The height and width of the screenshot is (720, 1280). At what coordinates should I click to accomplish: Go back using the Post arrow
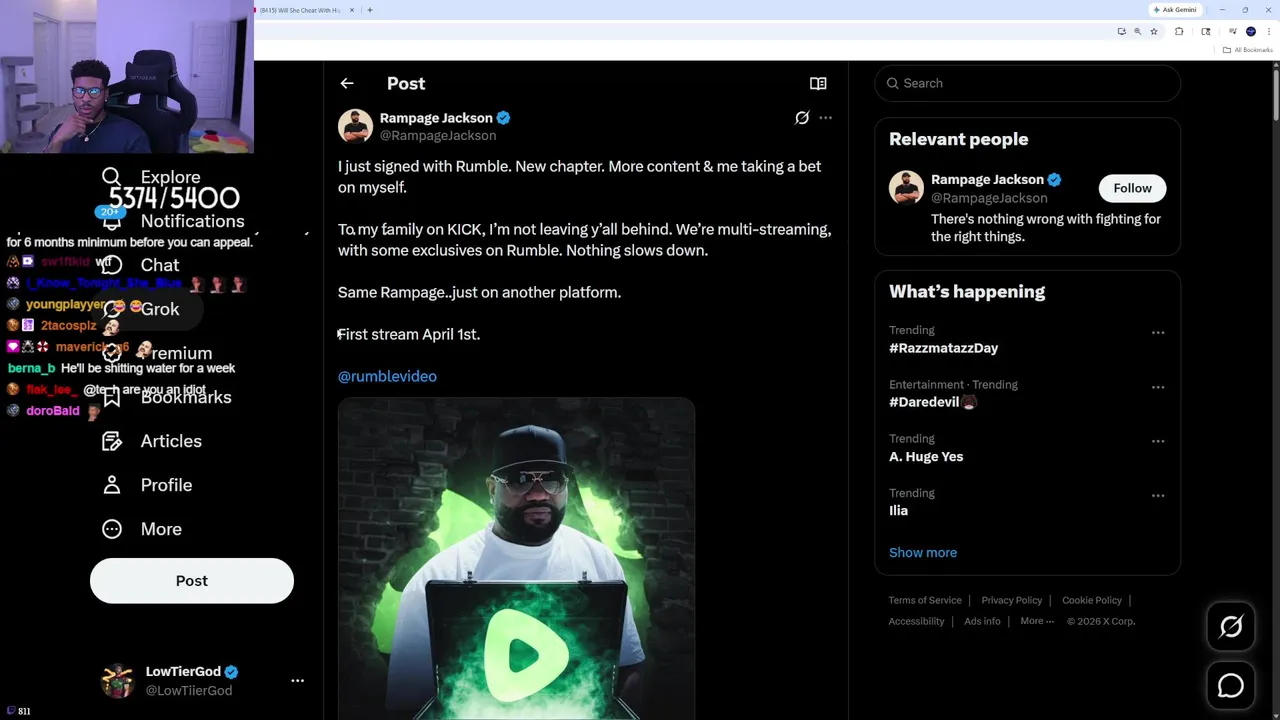point(347,84)
